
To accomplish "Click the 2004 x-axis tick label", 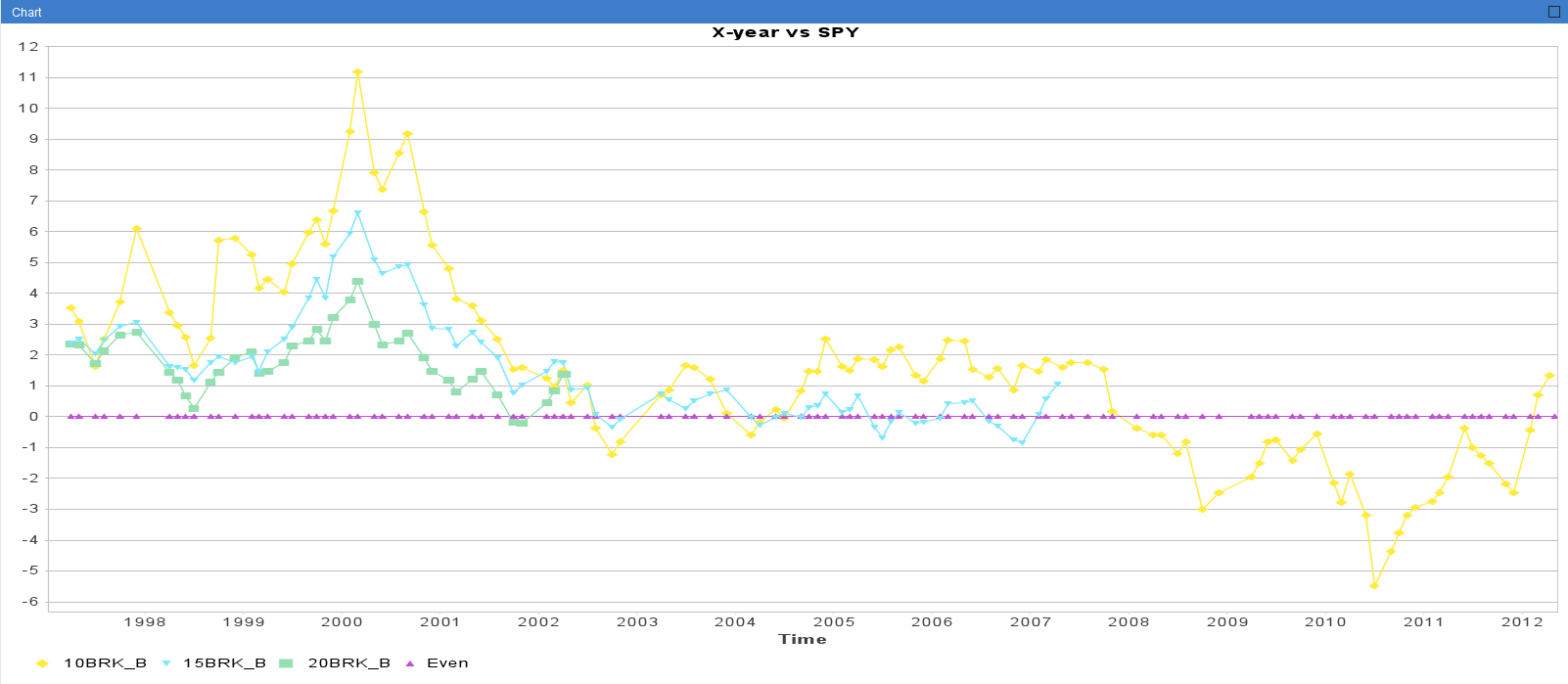I will point(735,621).
